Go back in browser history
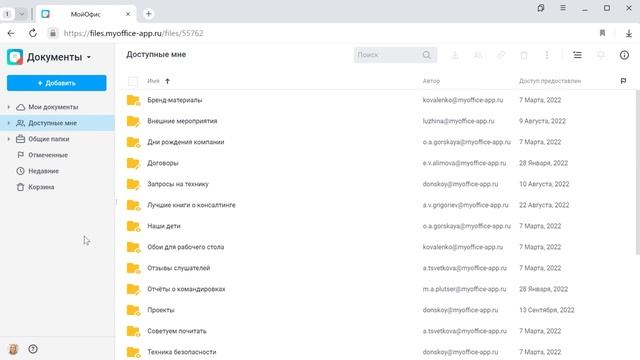The image size is (640, 360). click(11, 33)
